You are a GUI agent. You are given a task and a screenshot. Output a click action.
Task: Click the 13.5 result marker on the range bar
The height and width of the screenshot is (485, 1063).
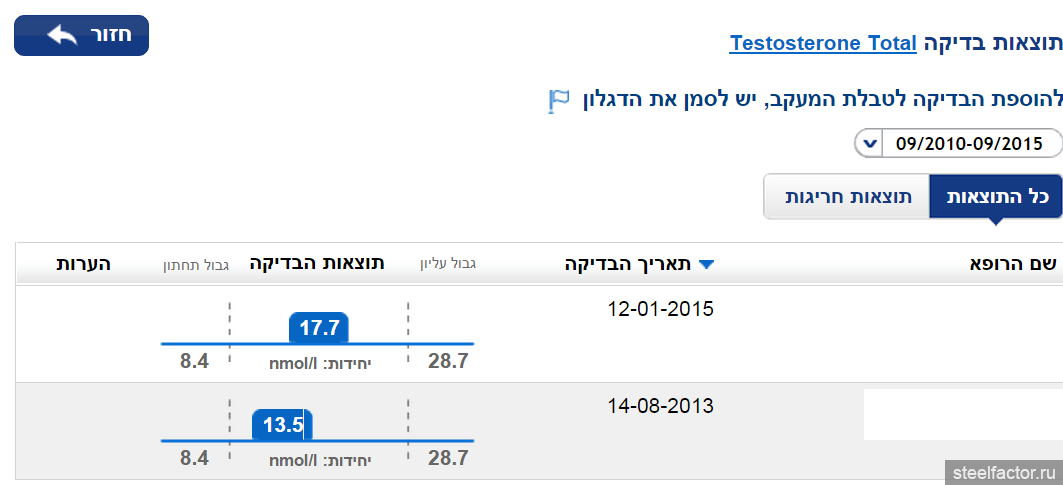coord(283,425)
